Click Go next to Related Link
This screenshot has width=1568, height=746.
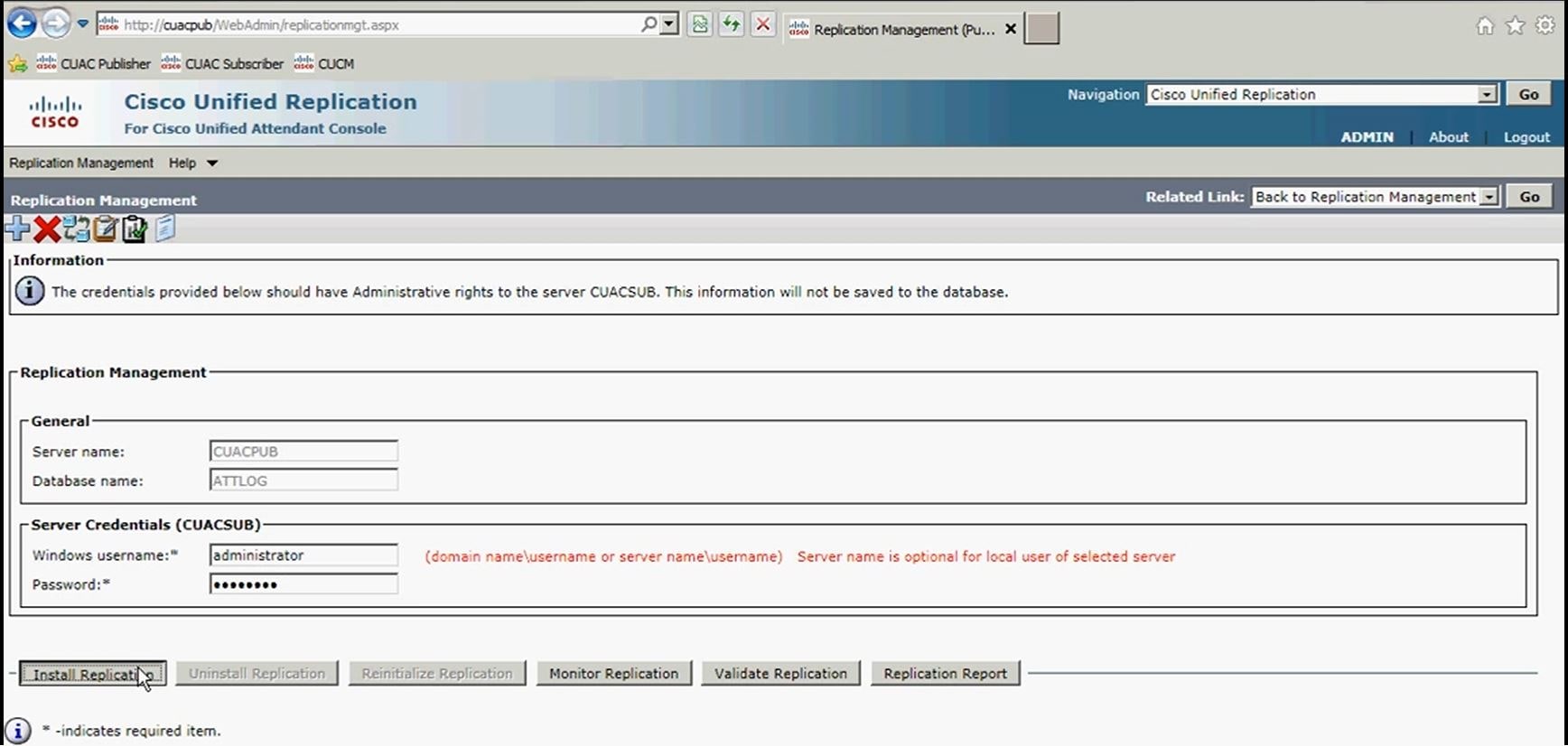click(x=1529, y=197)
